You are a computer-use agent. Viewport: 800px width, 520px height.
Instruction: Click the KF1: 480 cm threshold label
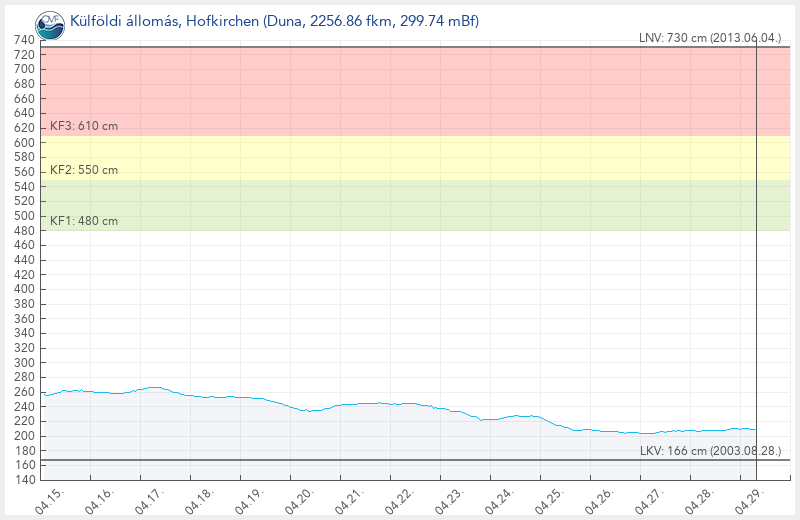83,221
